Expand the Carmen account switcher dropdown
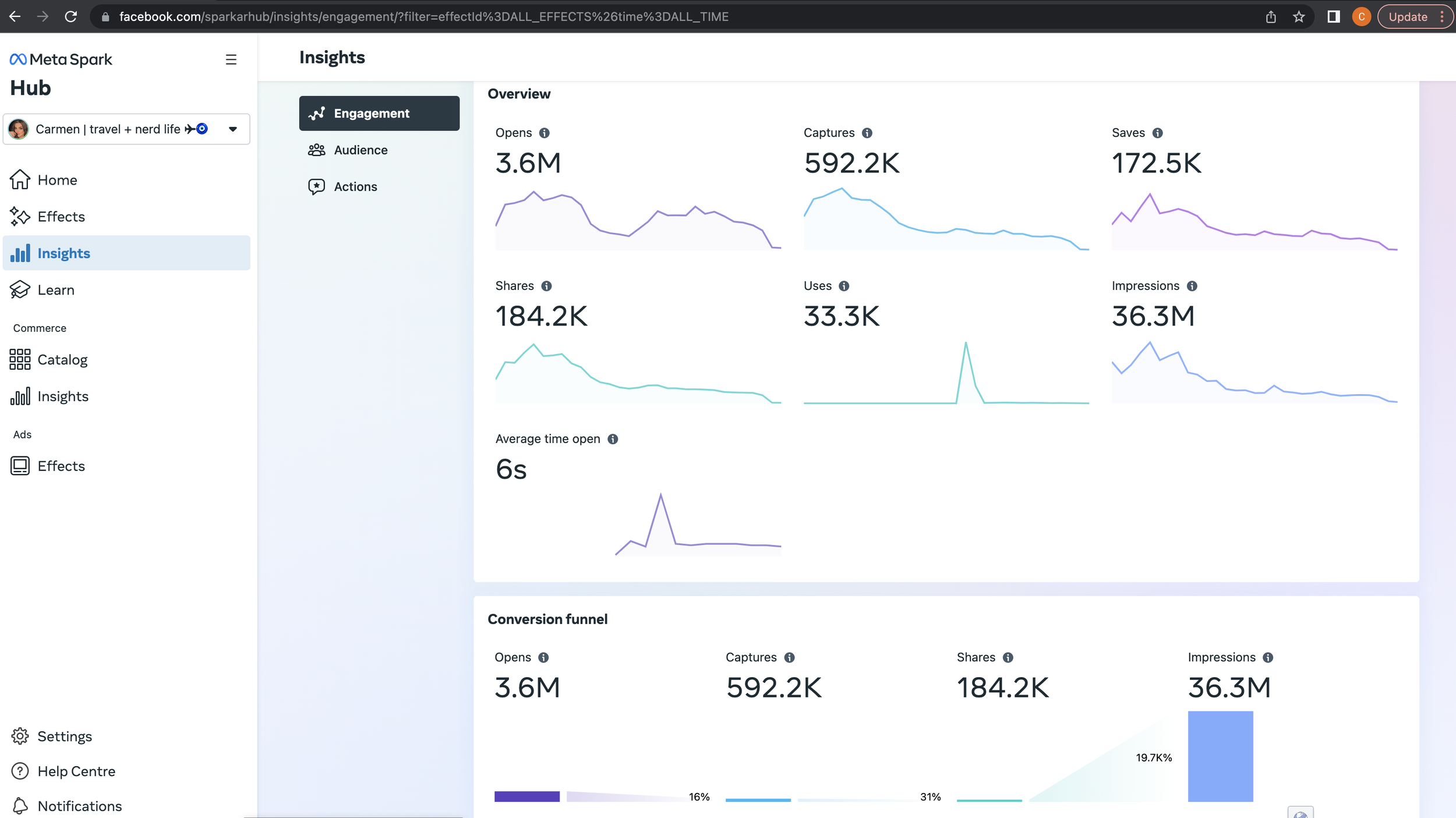 point(232,129)
